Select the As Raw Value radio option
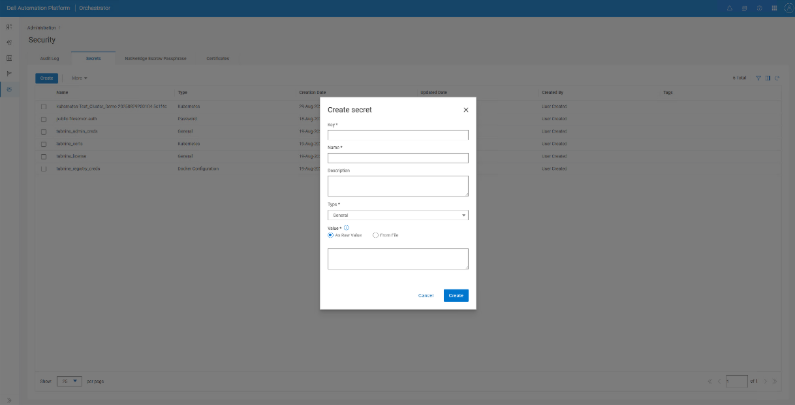The image size is (795, 405). [331, 235]
